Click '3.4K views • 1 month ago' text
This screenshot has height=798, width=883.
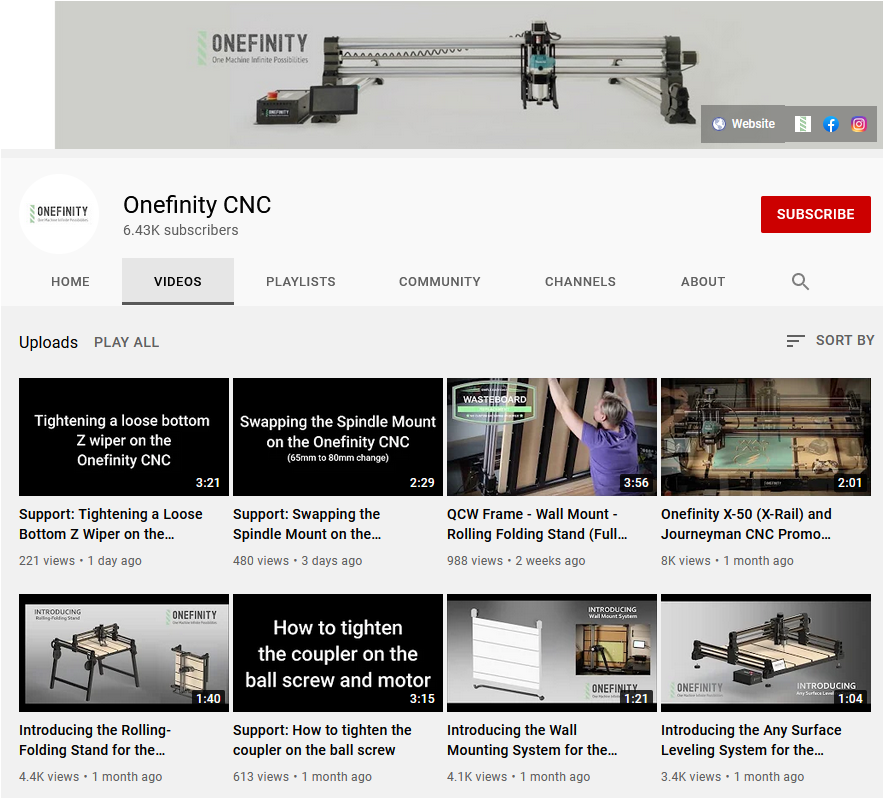[x=733, y=777]
